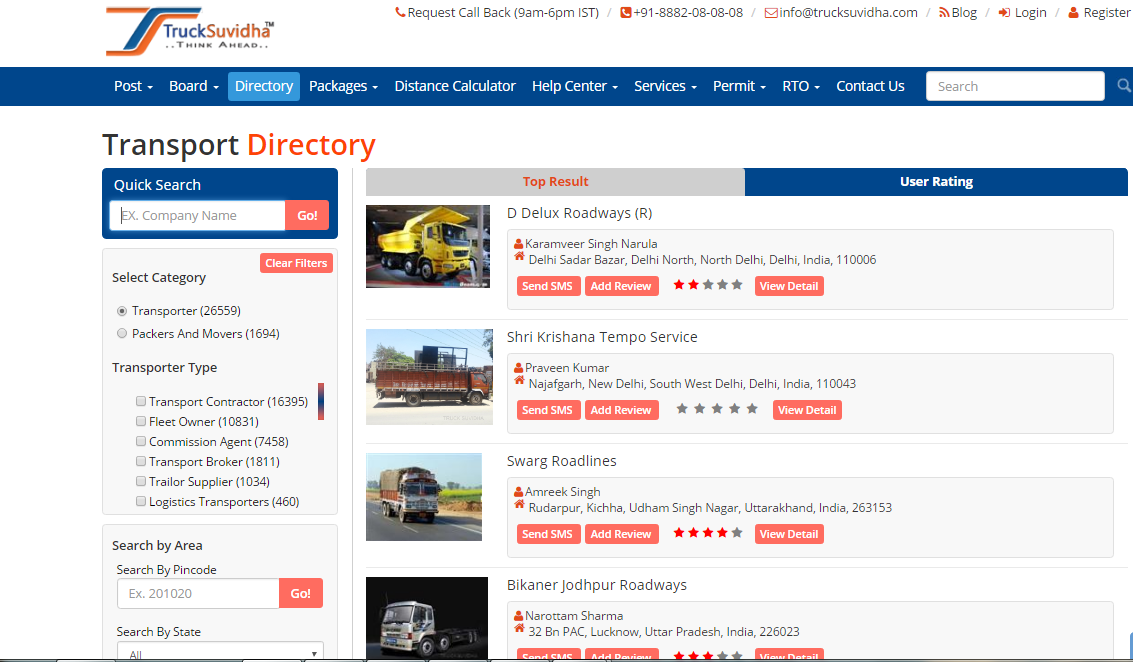Send SMS to D Delux Roadways

tap(547, 286)
